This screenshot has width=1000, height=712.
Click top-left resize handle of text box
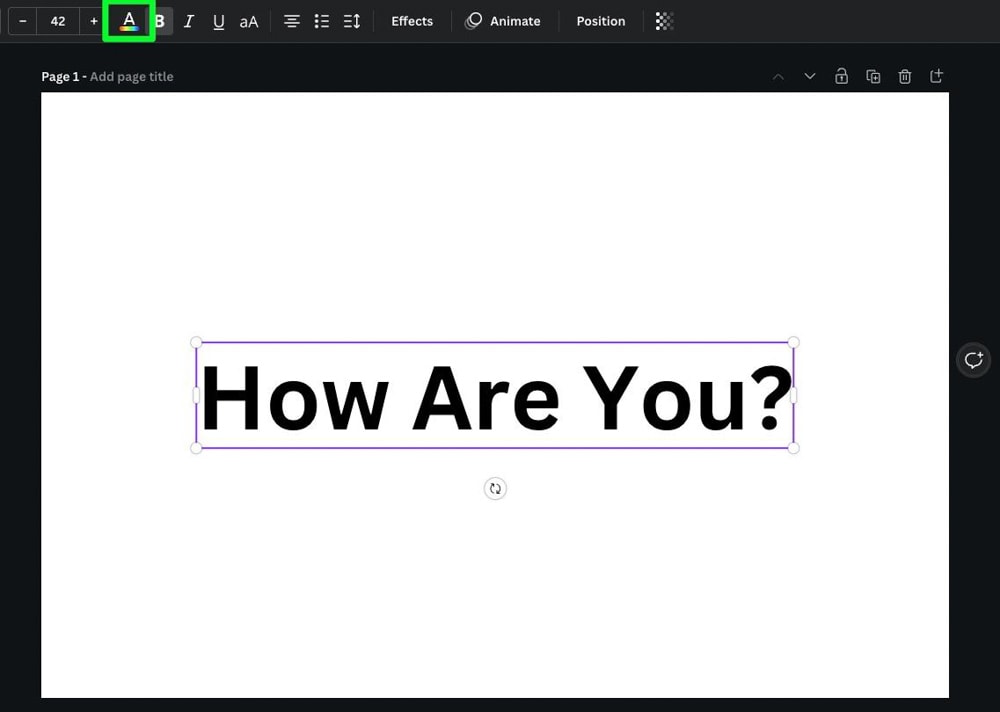pyautogui.click(x=196, y=343)
